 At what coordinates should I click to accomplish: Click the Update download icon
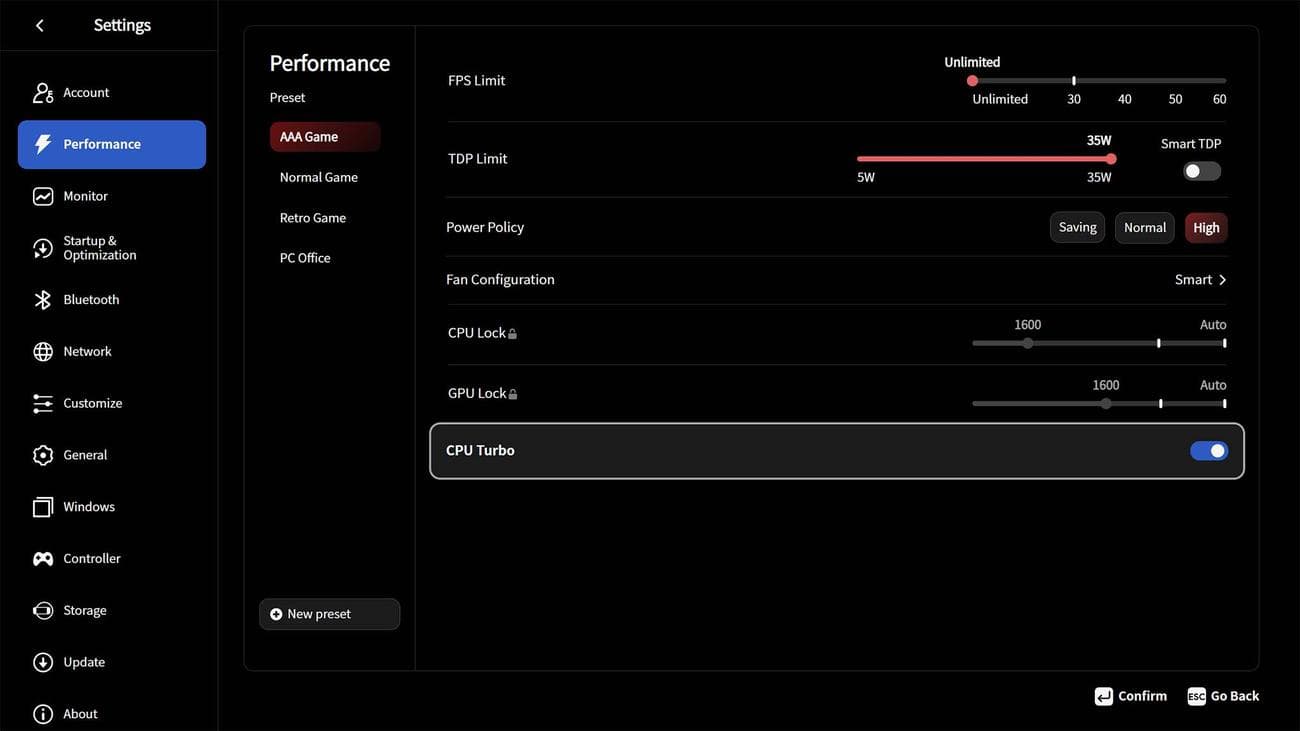point(43,663)
